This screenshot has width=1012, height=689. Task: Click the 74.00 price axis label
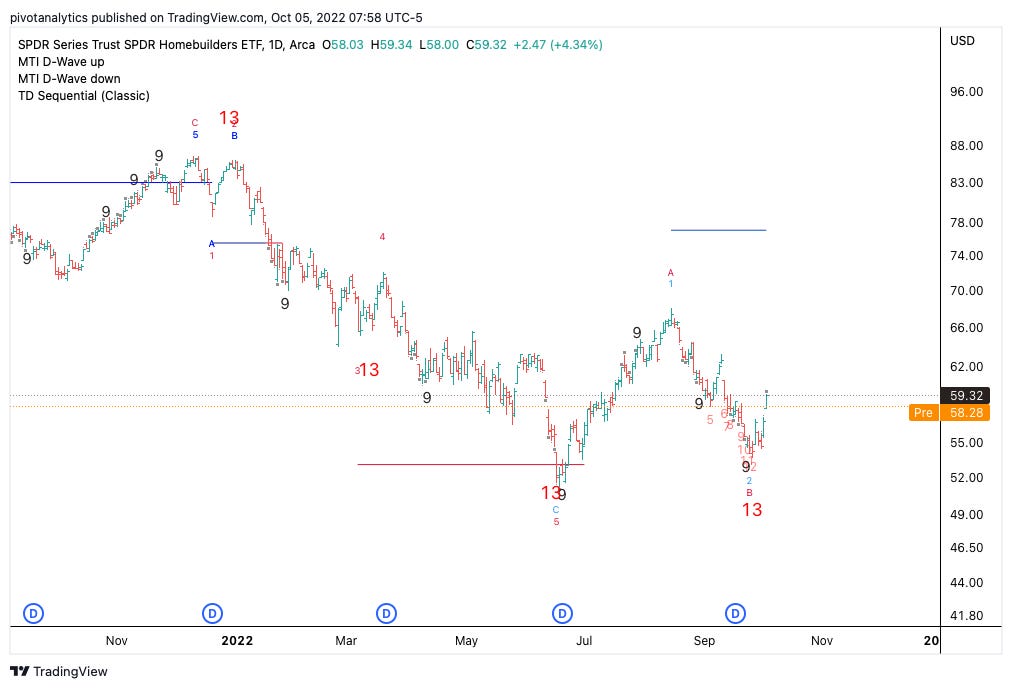click(966, 255)
